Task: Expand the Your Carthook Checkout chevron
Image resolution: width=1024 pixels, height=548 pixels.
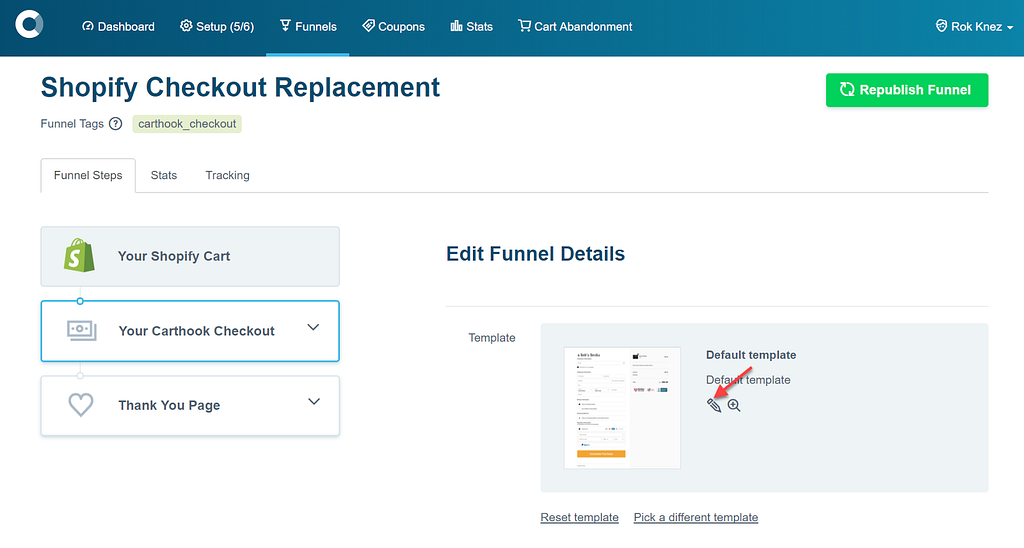Action: (313, 327)
